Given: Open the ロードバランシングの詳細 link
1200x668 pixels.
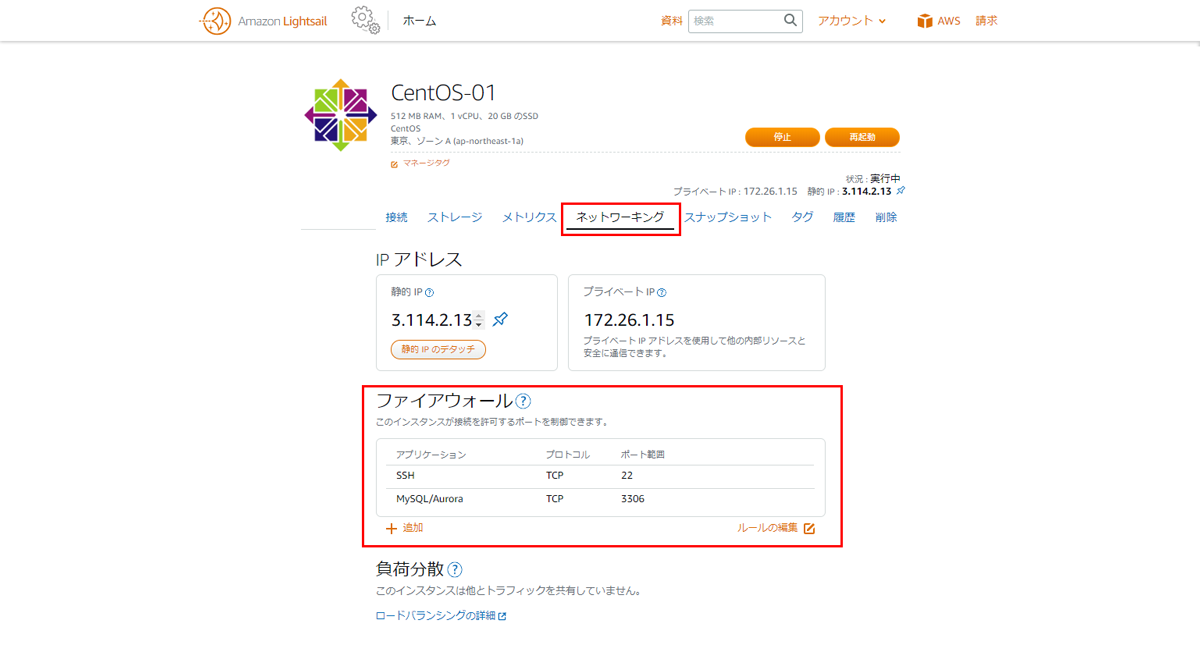Looking at the screenshot, I should (x=437, y=615).
